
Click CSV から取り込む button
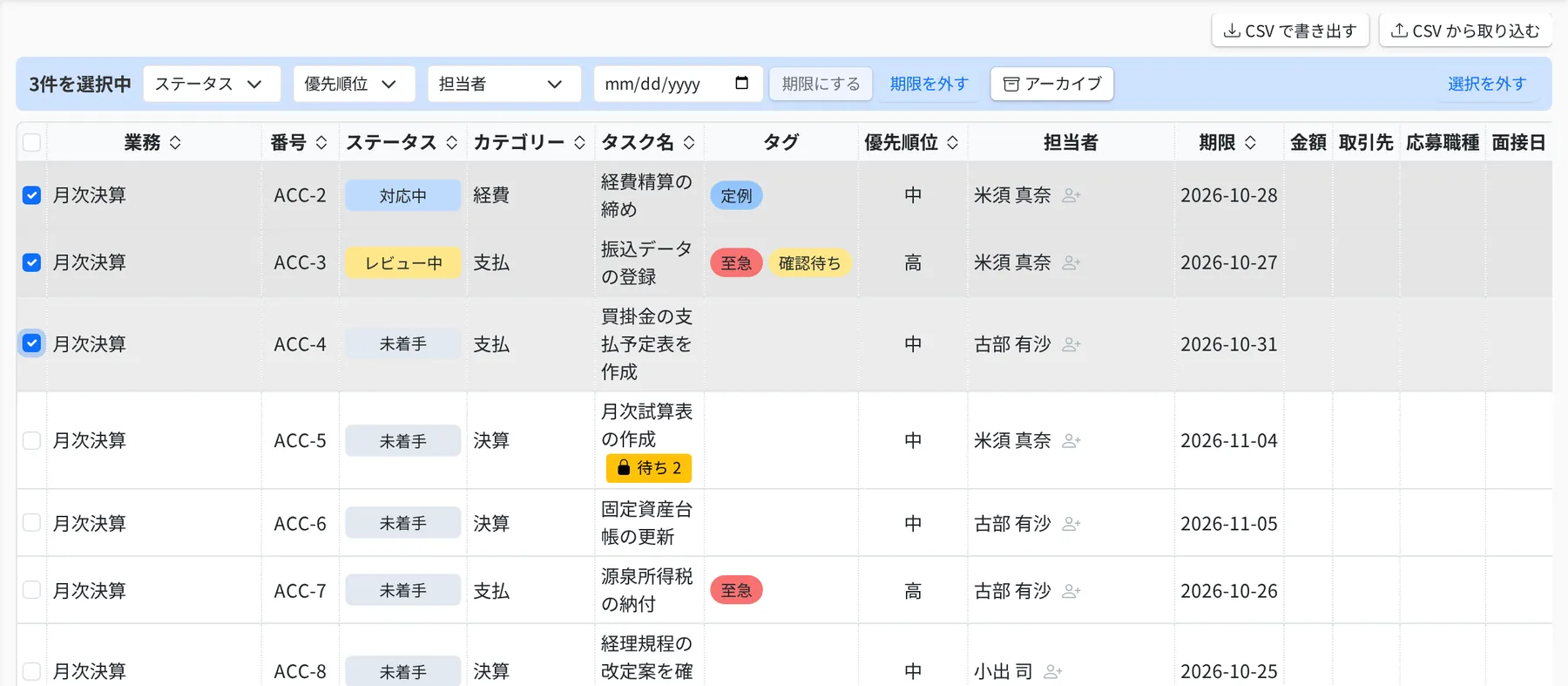(x=1465, y=31)
